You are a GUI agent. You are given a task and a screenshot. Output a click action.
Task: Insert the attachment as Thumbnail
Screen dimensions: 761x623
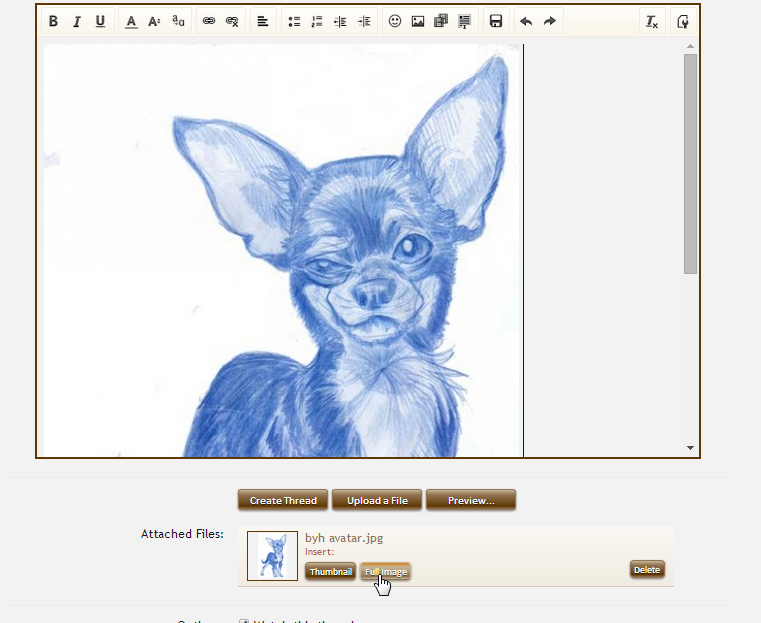pos(331,572)
